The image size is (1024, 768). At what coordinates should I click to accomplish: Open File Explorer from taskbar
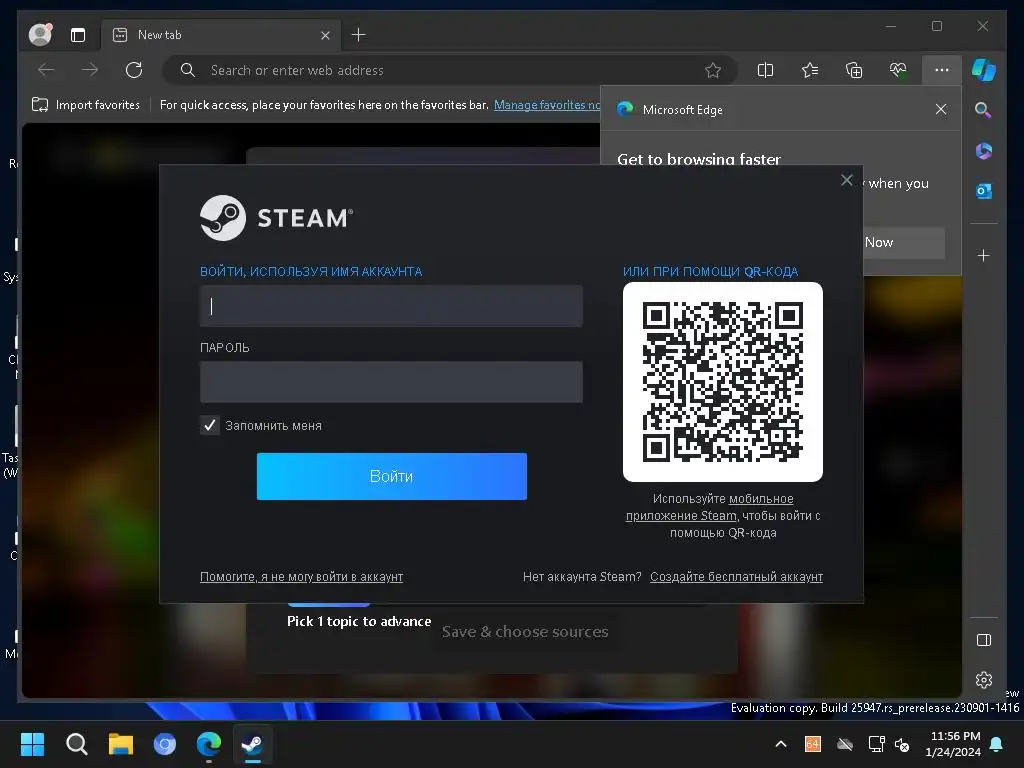click(x=120, y=744)
